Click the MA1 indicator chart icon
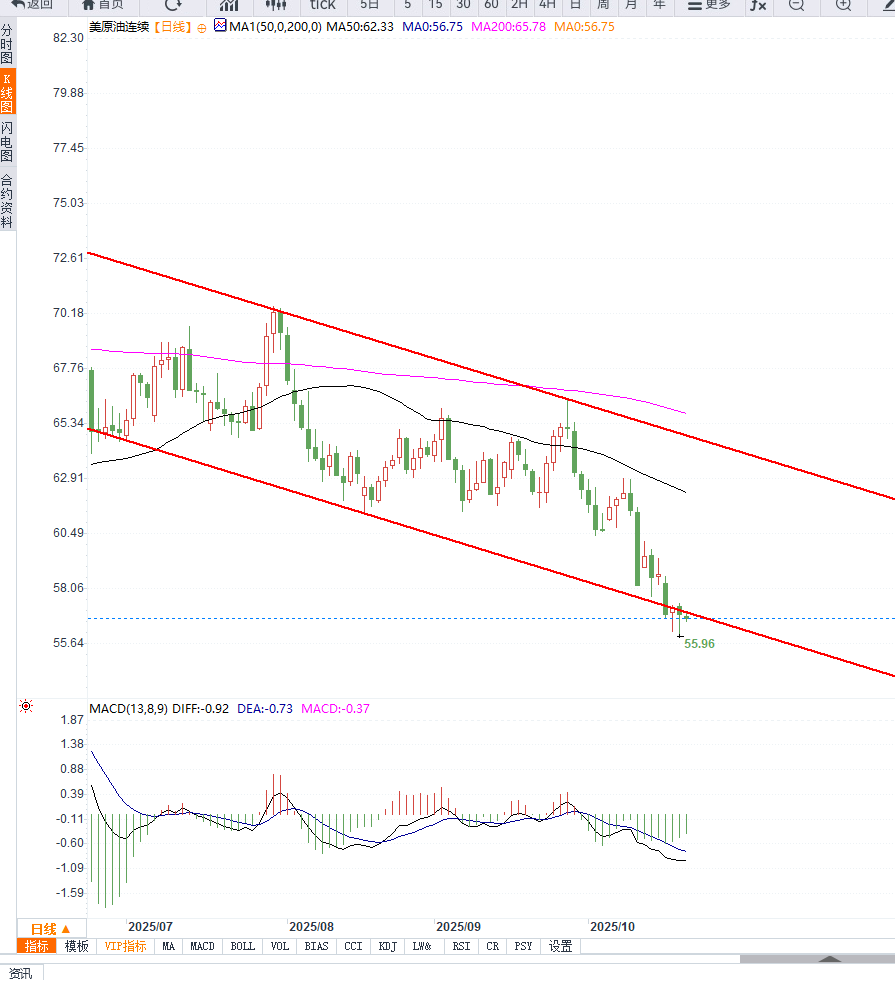The image size is (895, 982). click(220, 25)
